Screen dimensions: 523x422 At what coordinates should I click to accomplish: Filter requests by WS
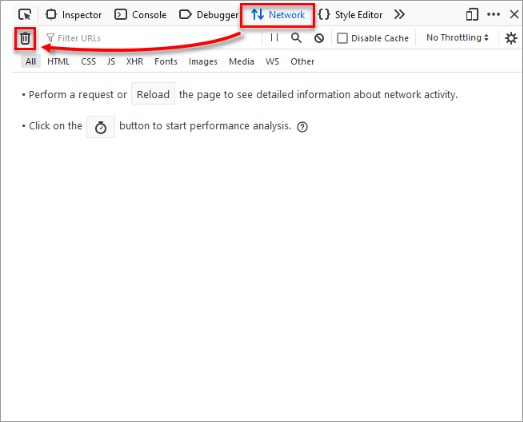click(272, 61)
